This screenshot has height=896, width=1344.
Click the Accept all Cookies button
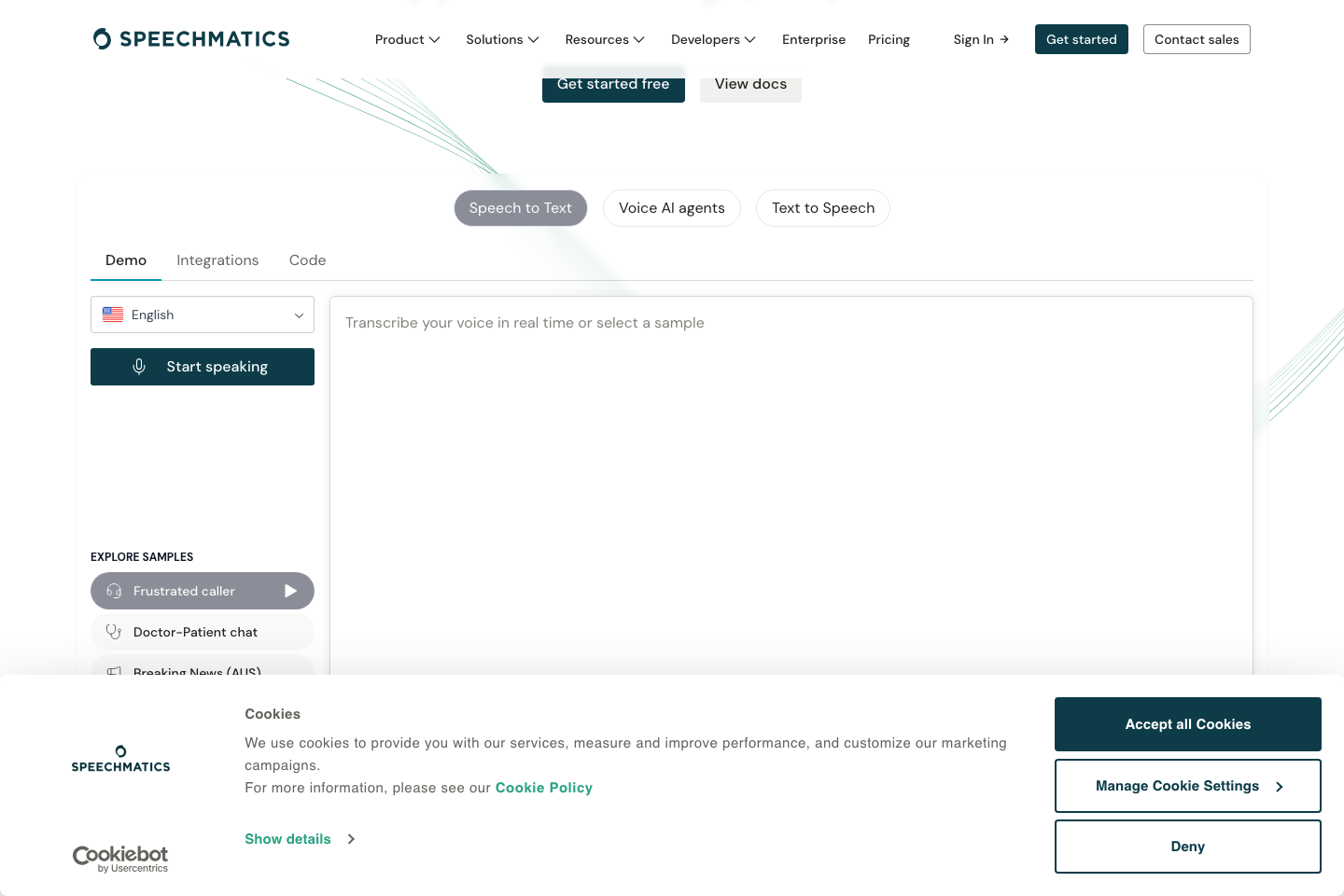1187,723
